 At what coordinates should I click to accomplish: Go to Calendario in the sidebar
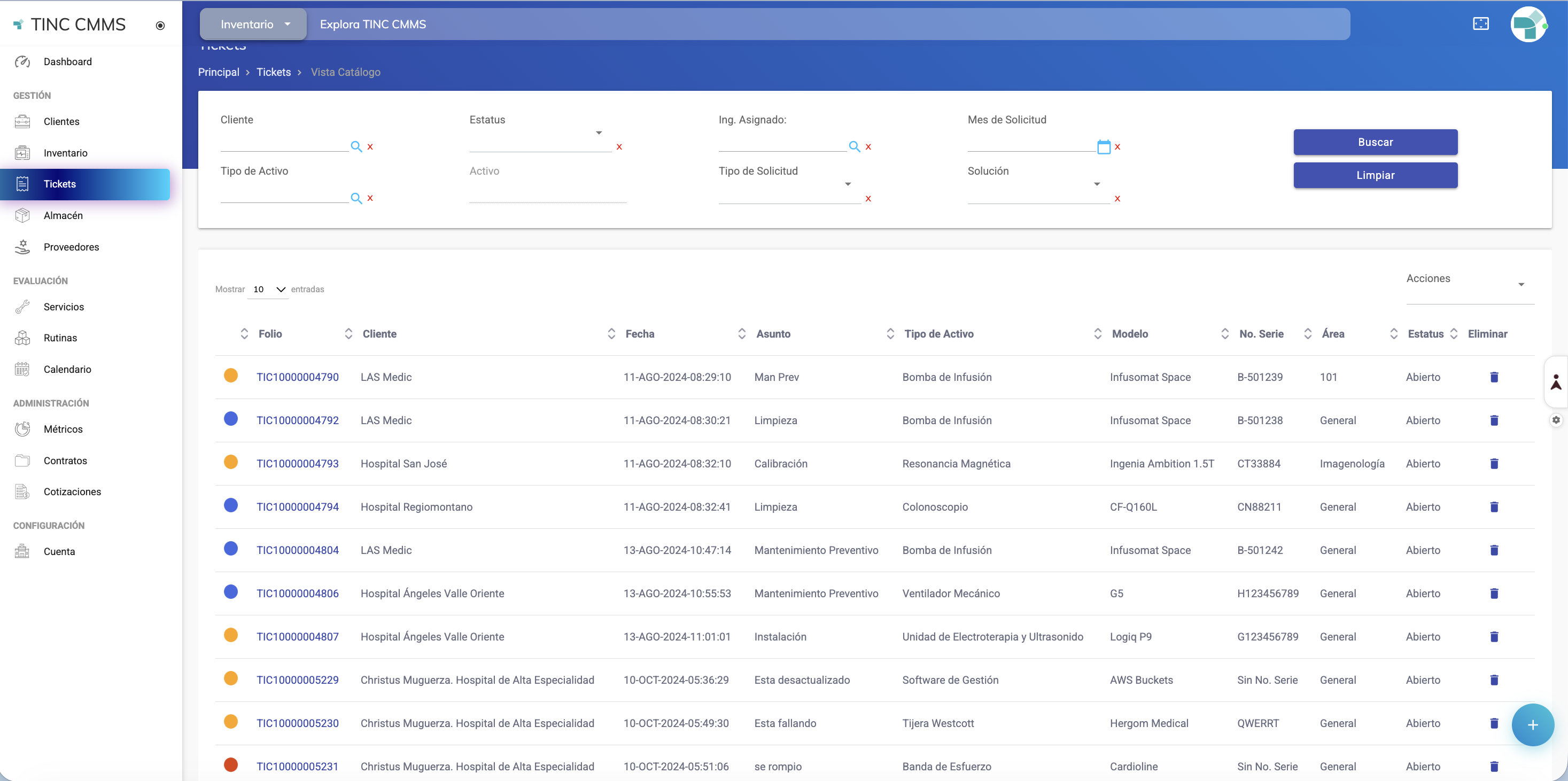pos(67,369)
